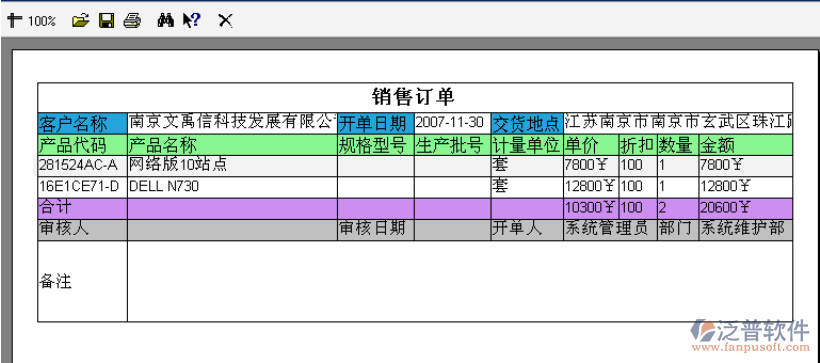Screen dimensions: 820x363
Task: Select the 100% zoom level label
Action: pos(42,21)
